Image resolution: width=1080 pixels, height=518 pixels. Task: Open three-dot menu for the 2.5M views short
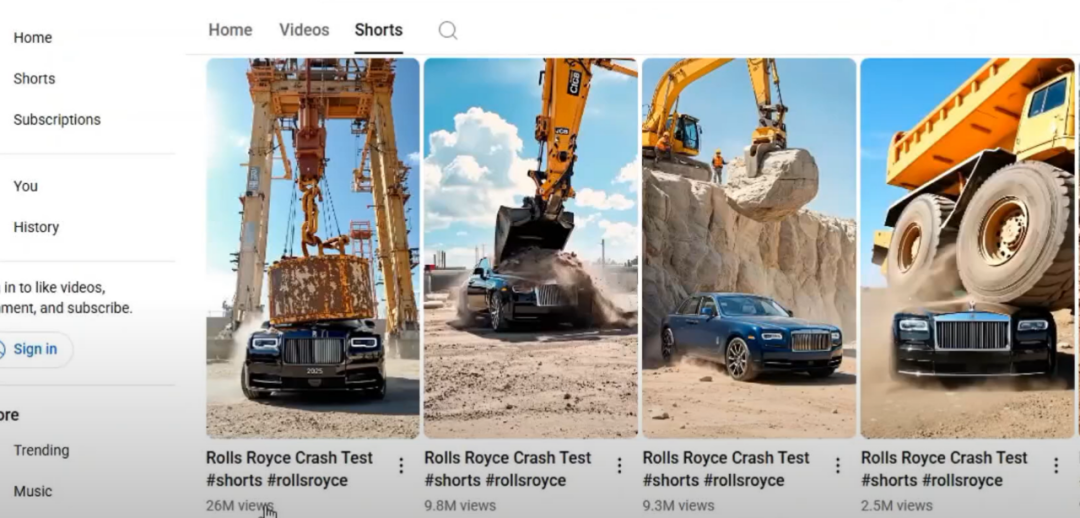click(1056, 466)
